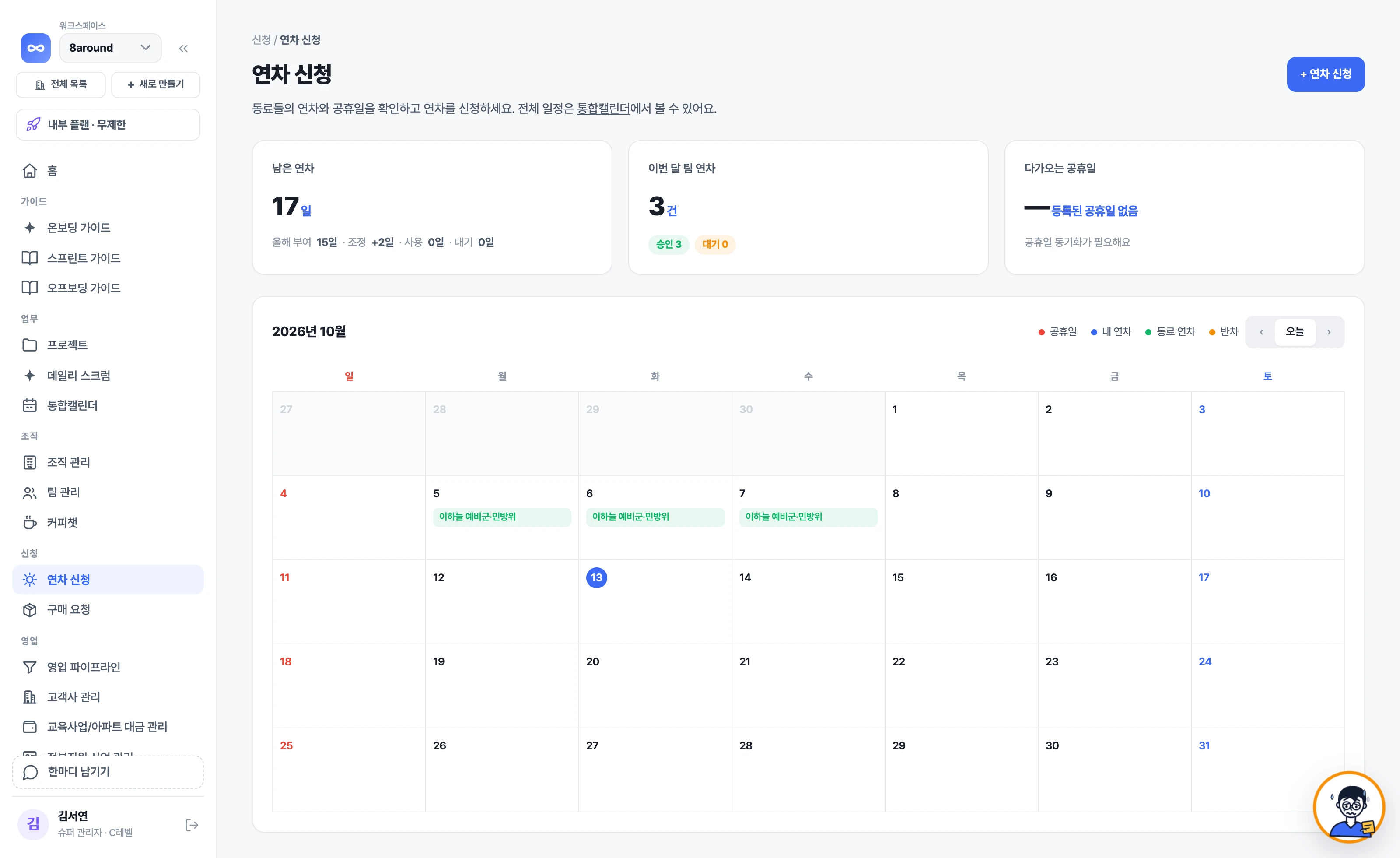1400x858 pixels.
Task: Go to previous month with left chevron
Action: point(1261,332)
